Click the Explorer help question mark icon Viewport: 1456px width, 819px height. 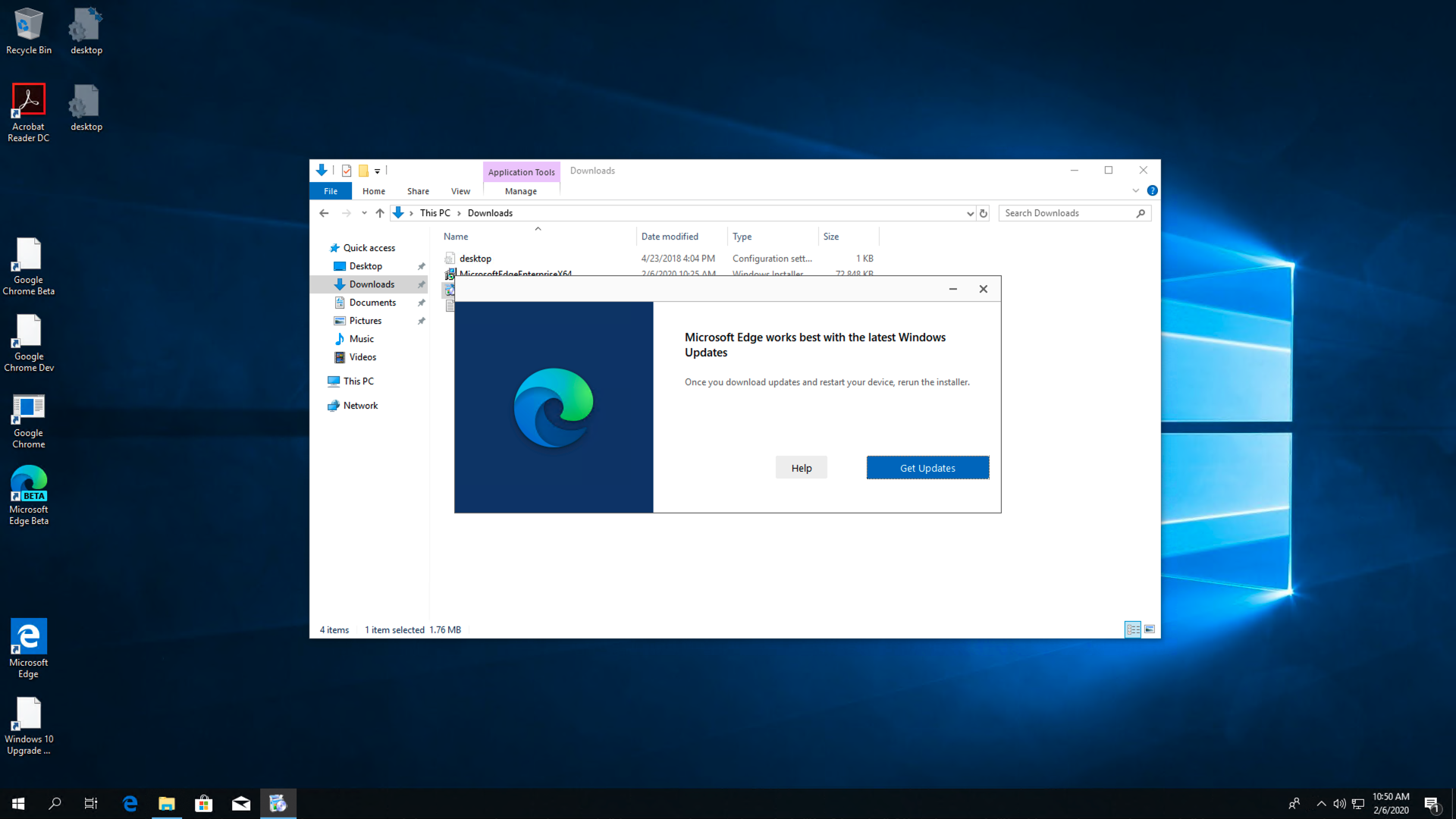1152,191
